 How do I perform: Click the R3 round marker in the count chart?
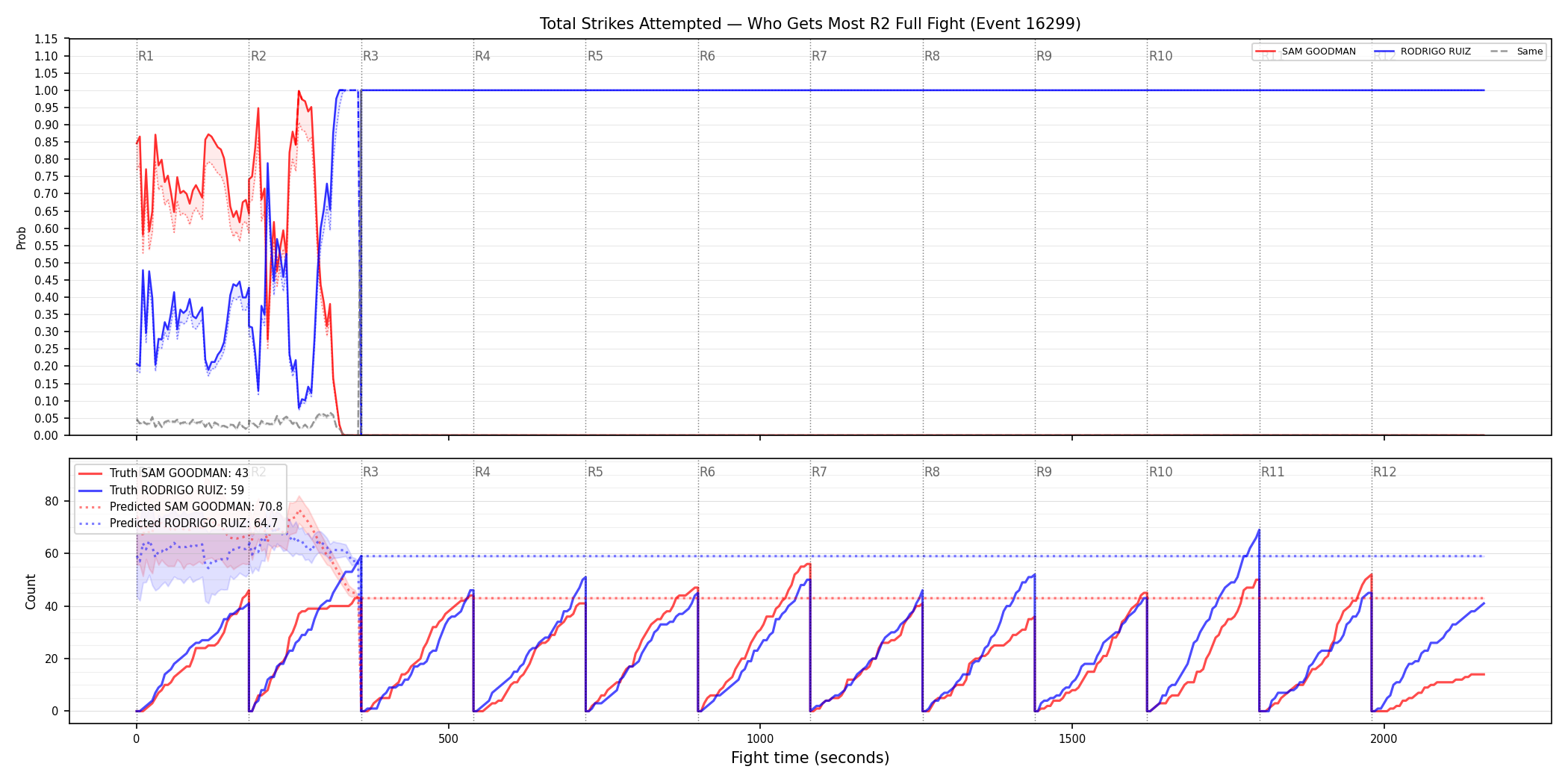(370, 472)
